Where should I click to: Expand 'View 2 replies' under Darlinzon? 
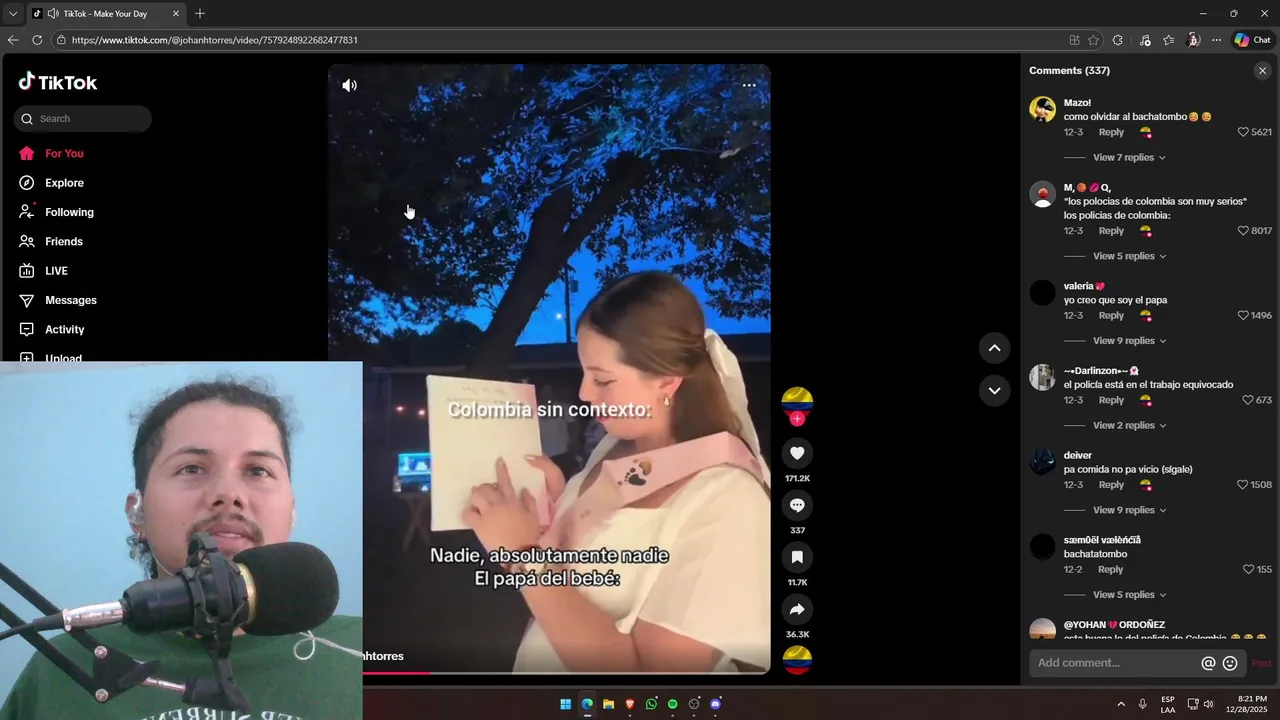(1129, 425)
